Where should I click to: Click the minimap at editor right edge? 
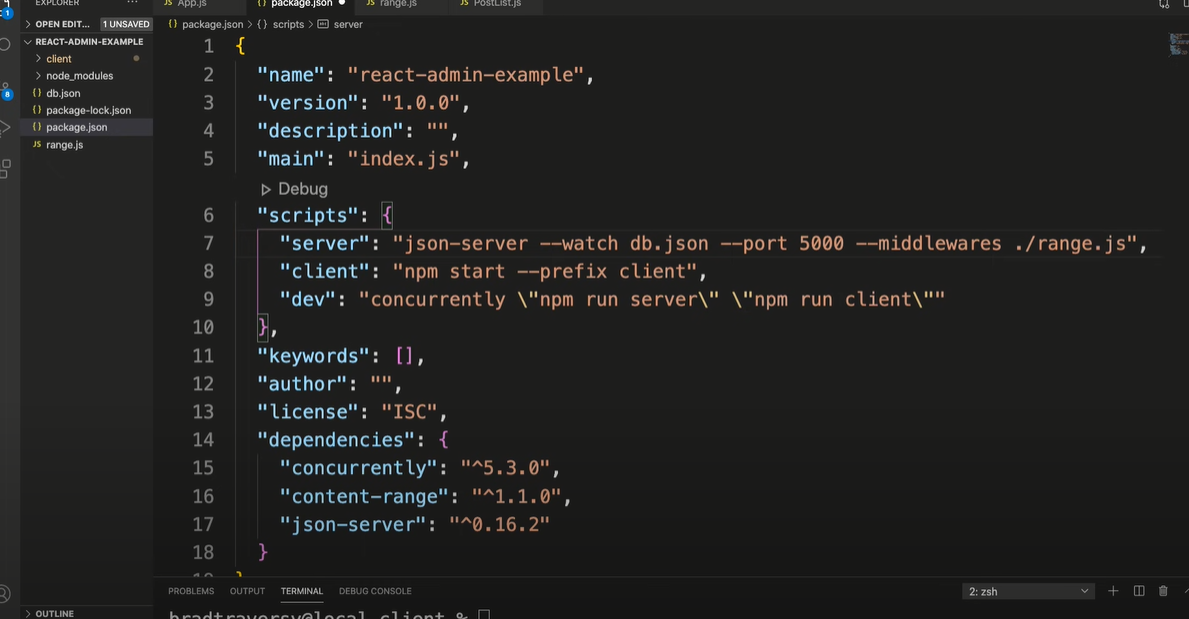click(1178, 46)
